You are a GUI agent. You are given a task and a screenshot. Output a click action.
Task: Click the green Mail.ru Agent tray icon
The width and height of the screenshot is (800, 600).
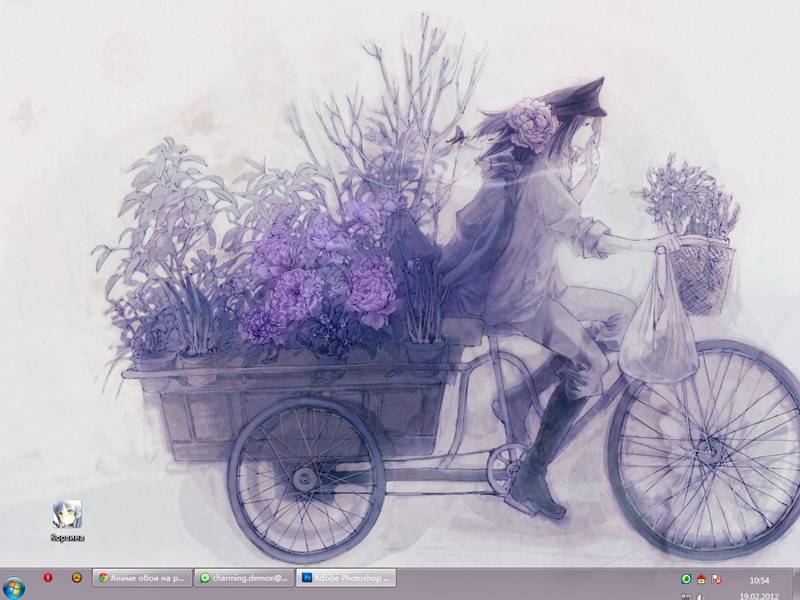tap(686, 579)
